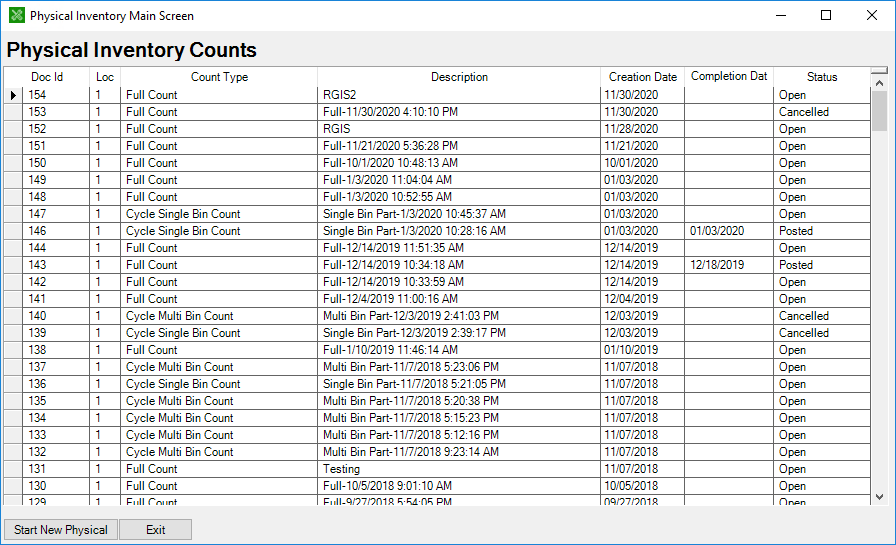Select description Single Bin Part-12/3/2019 2:39:17 PM
Screen dimensions: 896x545
(459, 333)
